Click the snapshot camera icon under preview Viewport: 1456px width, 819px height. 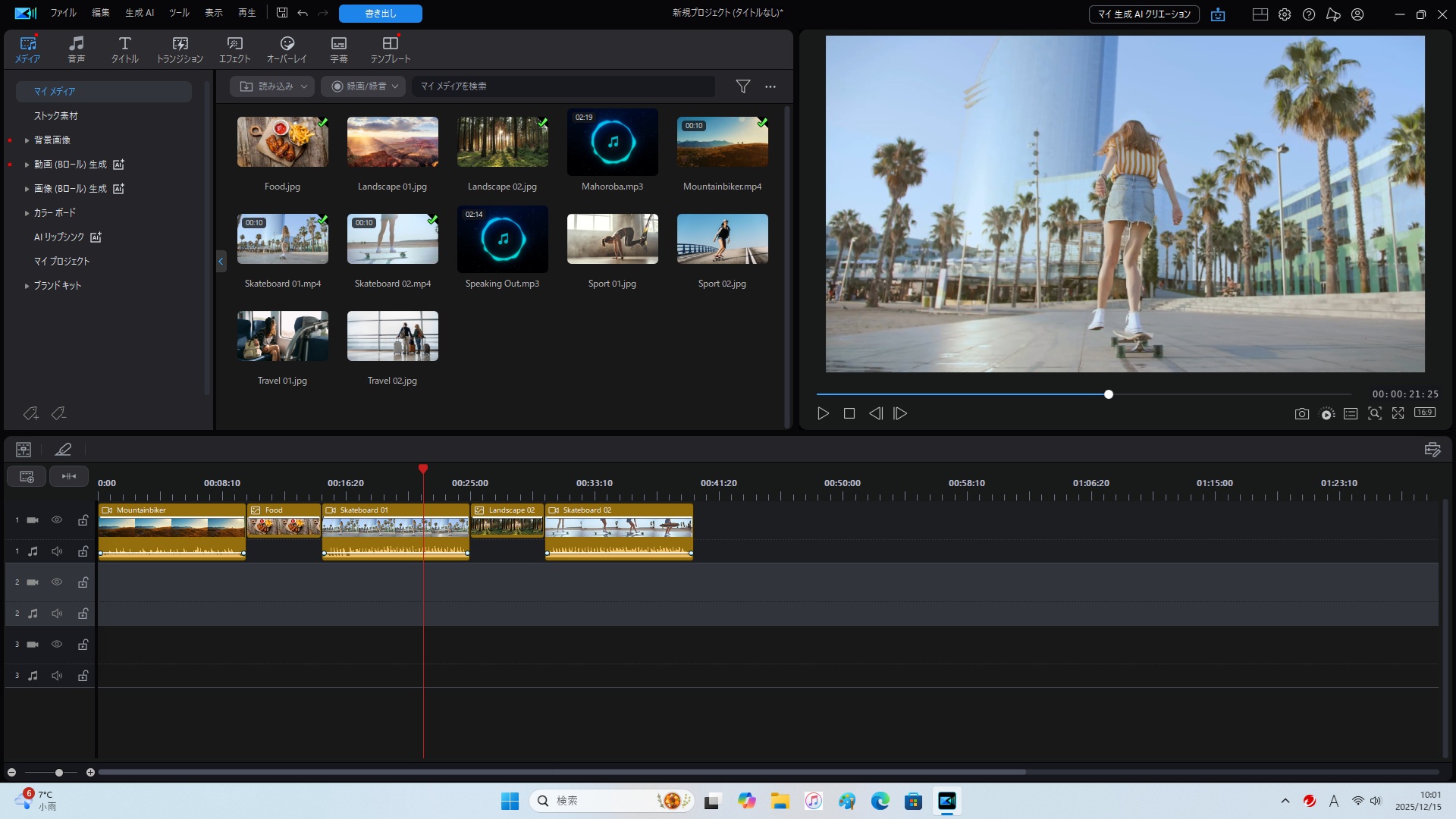[1301, 413]
